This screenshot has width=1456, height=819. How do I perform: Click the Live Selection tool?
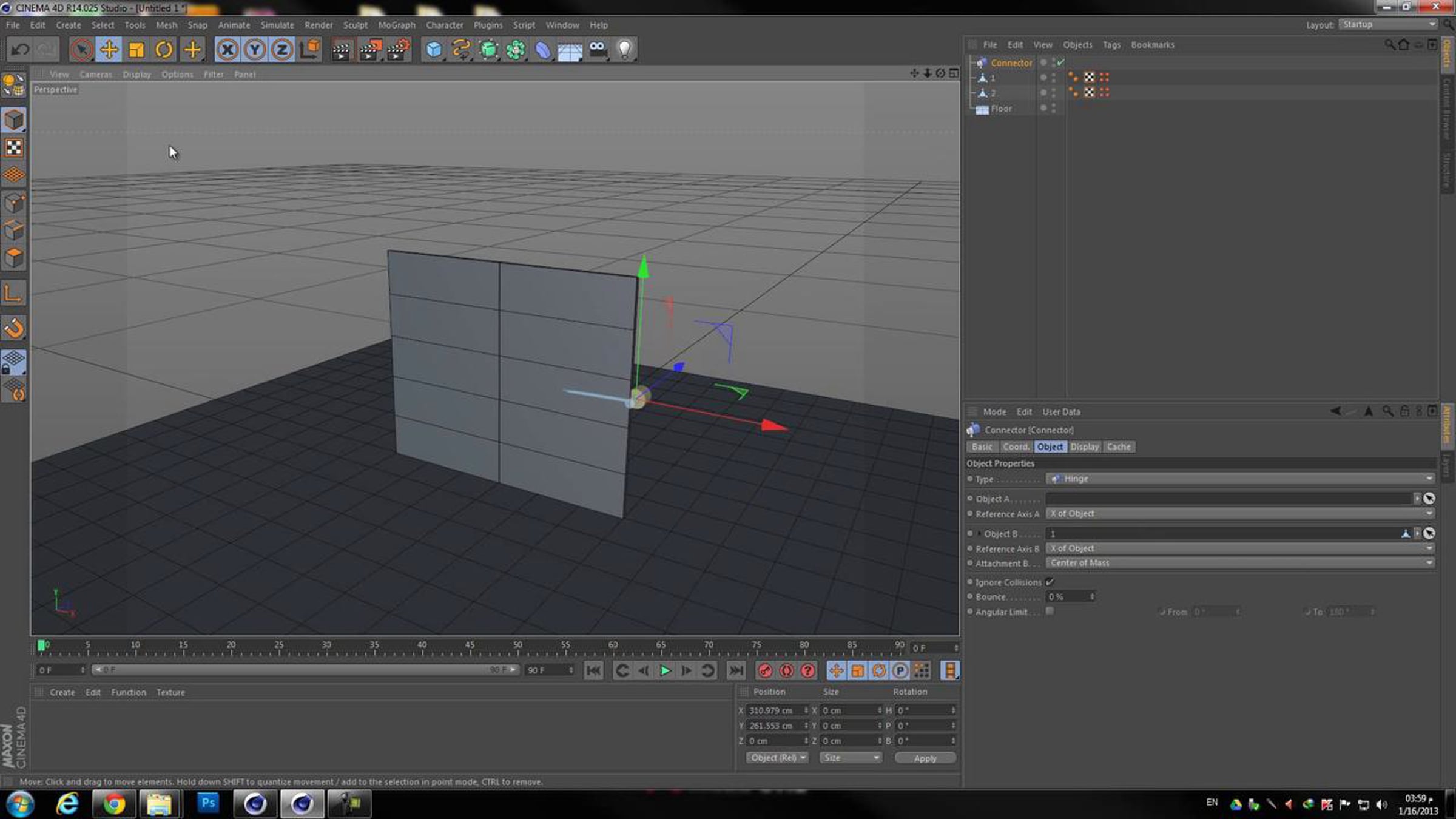pos(81,50)
